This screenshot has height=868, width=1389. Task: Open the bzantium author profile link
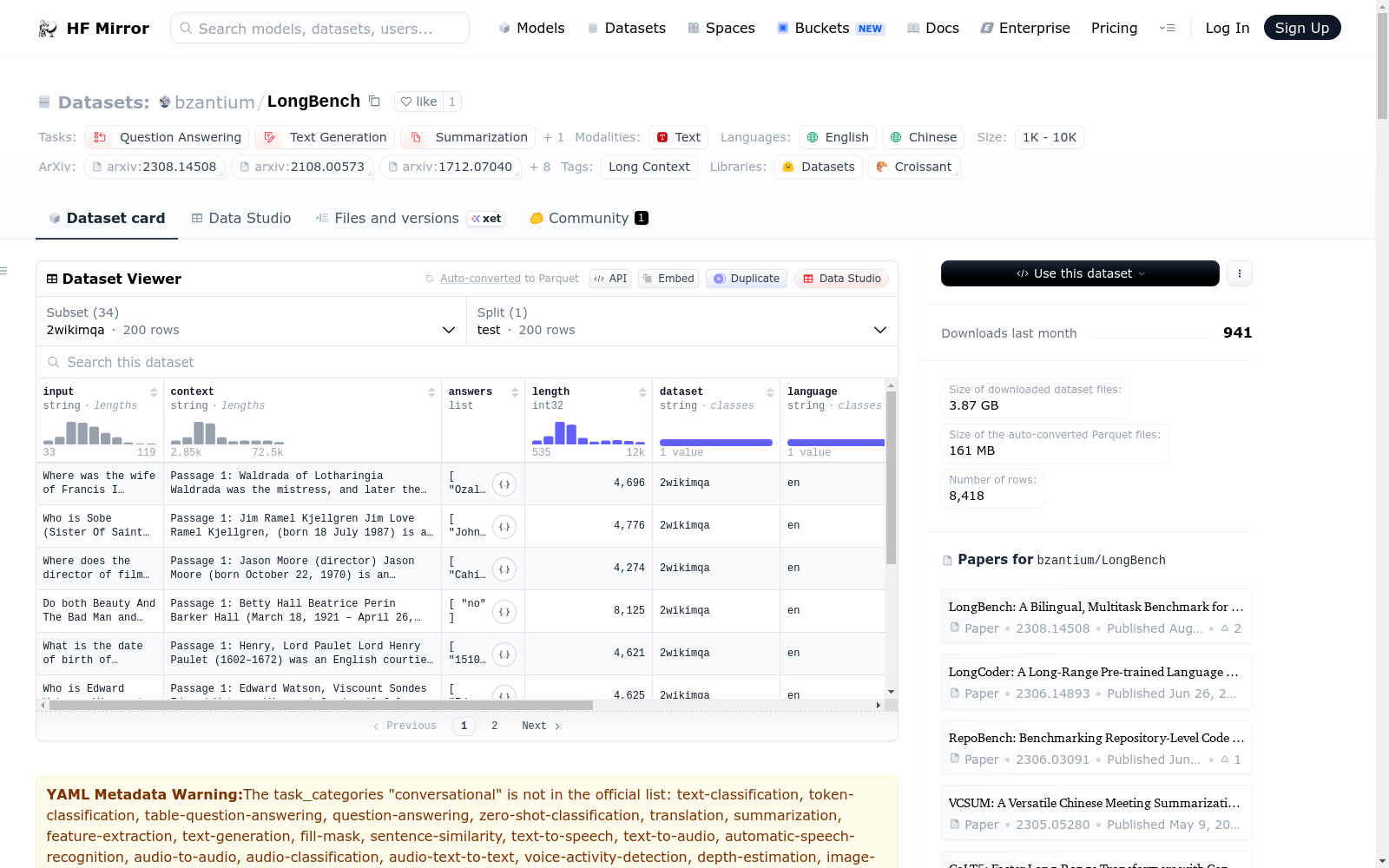pos(214,102)
